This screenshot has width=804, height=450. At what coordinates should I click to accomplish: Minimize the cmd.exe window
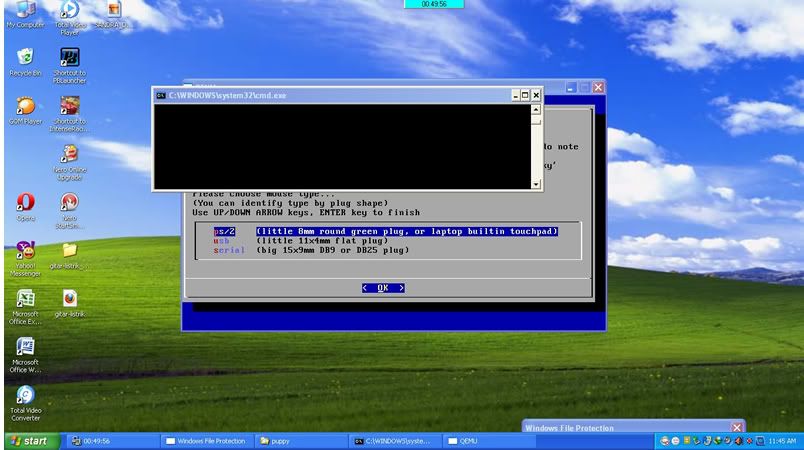(x=515, y=95)
